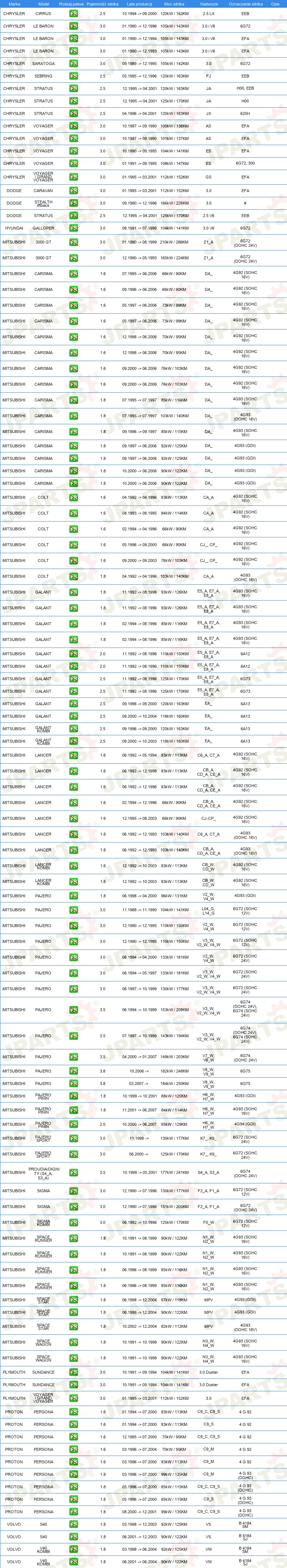Click fuel icon in 3000 GT 165kW row
The height and width of the screenshot is (1568, 287).
(x=73, y=258)
